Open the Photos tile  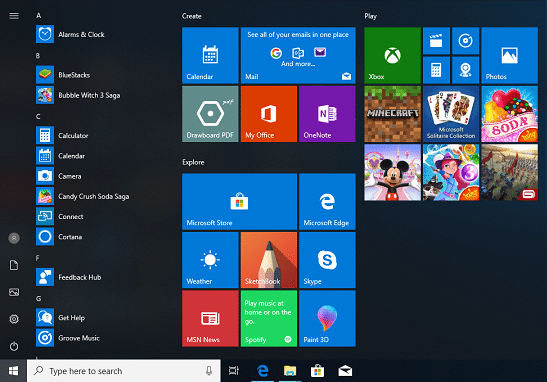[510, 55]
